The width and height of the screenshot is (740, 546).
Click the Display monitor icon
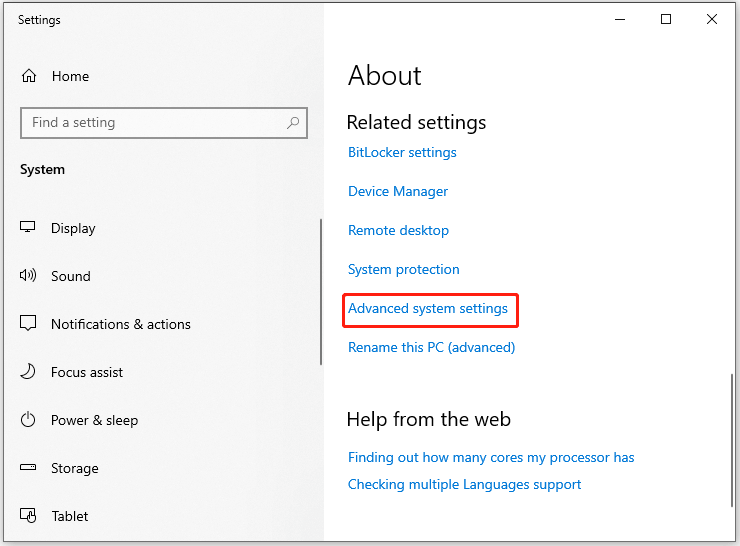27,227
